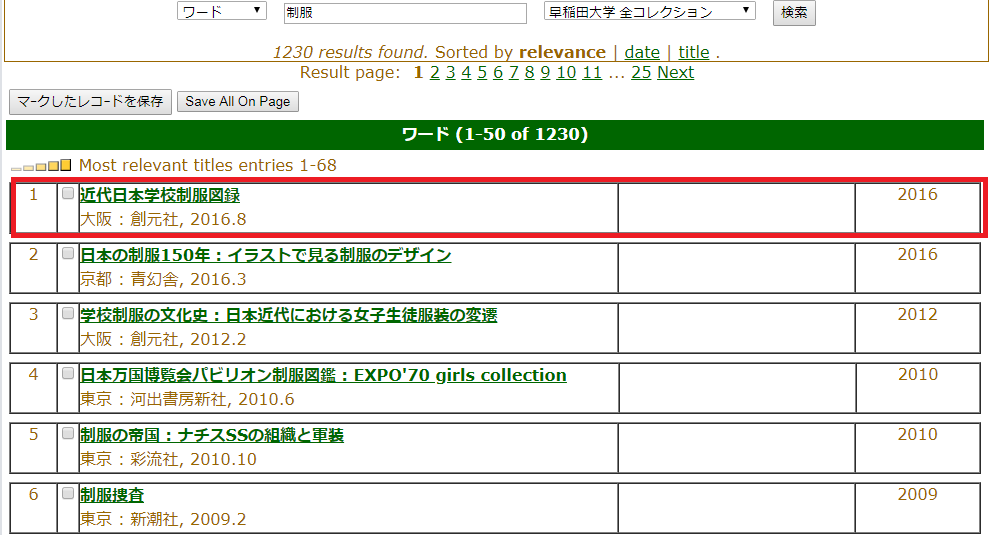Go to result page 11
Viewport: 989px width, 535px height.
tap(592, 72)
